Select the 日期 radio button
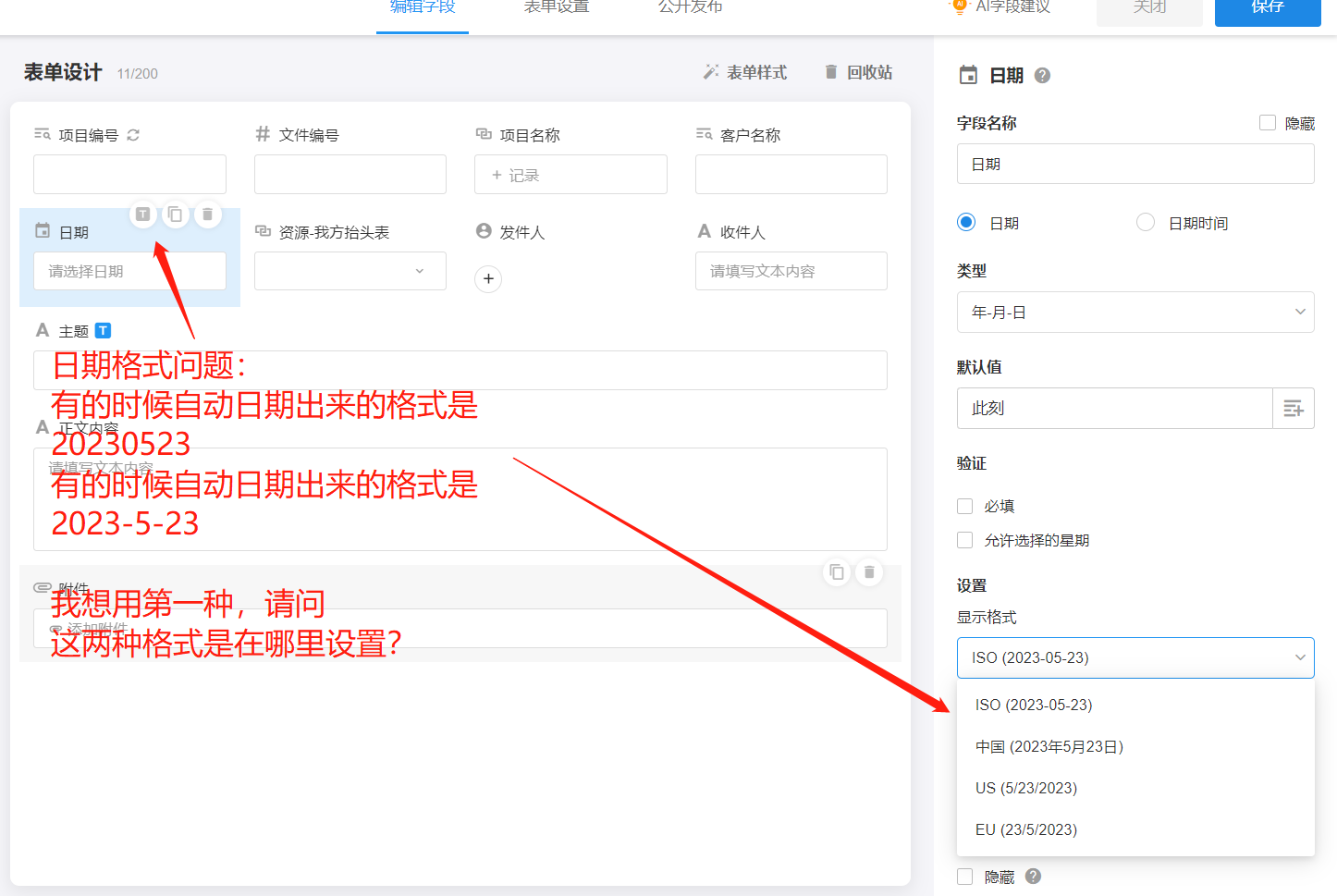This screenshot has height=896, width=1337. point(966,222)
